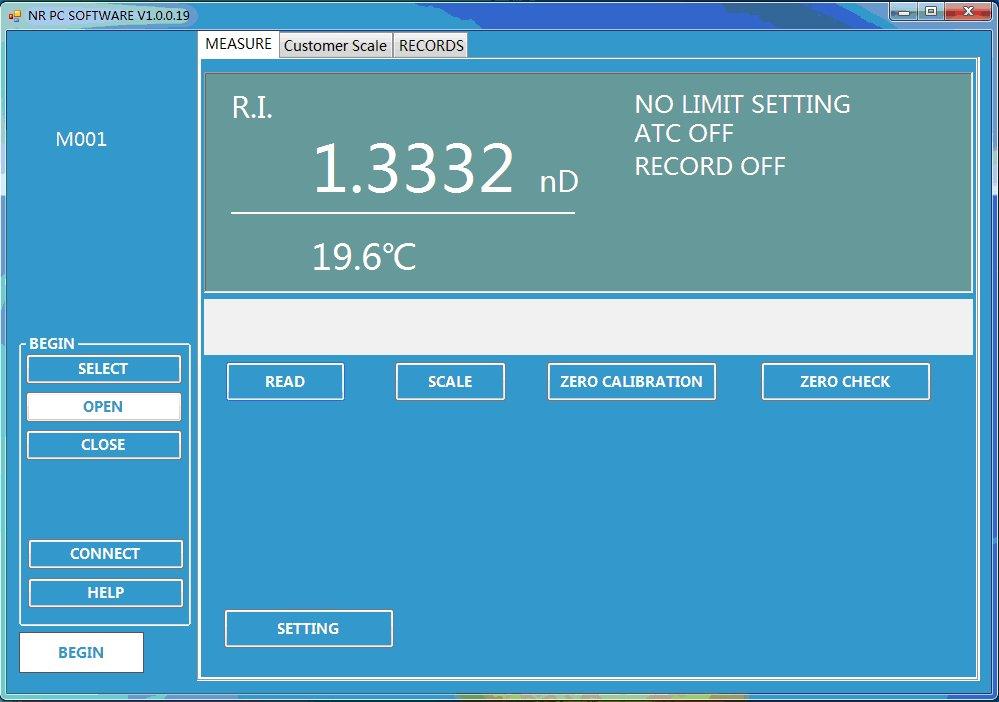999x702 pixels.
Task: Run the ZERO CHECK function
Action: pyautogui.click(x=845, y=381)
